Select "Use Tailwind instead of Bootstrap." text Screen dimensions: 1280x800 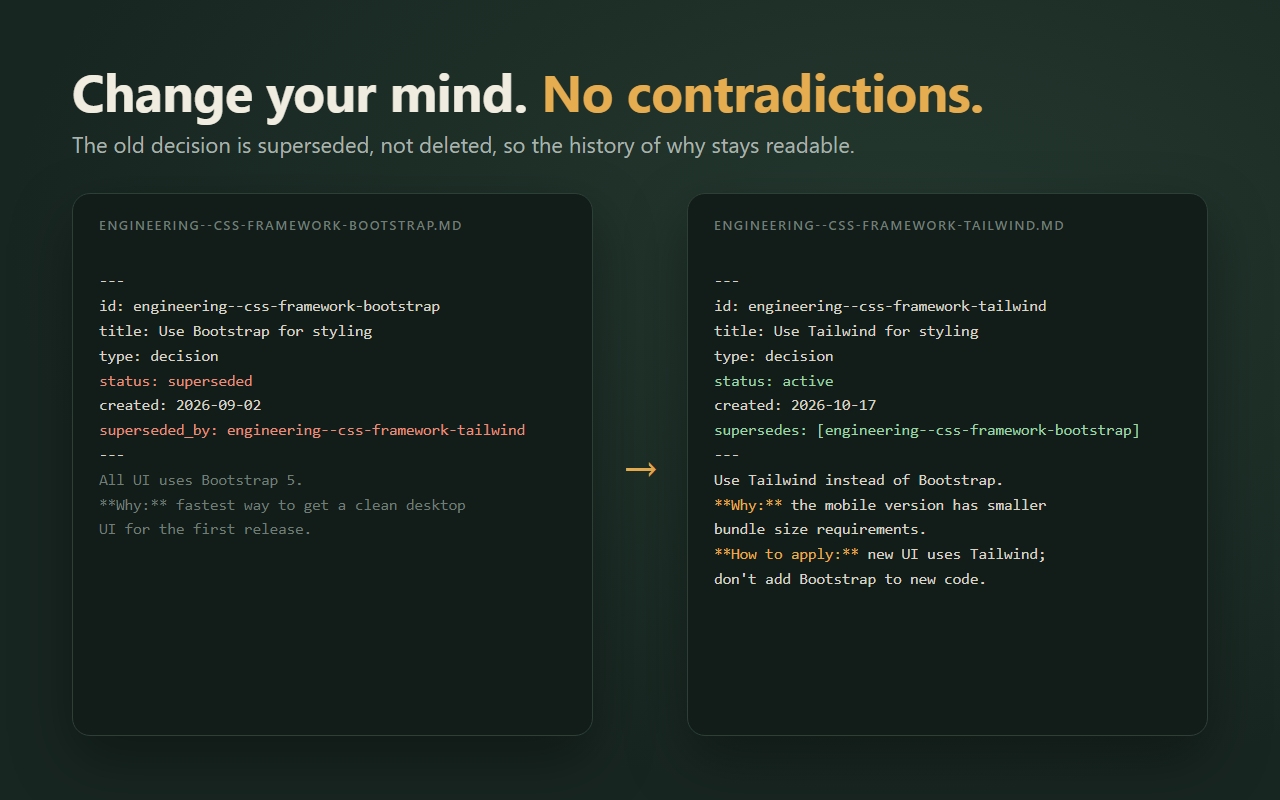point(858,480)
